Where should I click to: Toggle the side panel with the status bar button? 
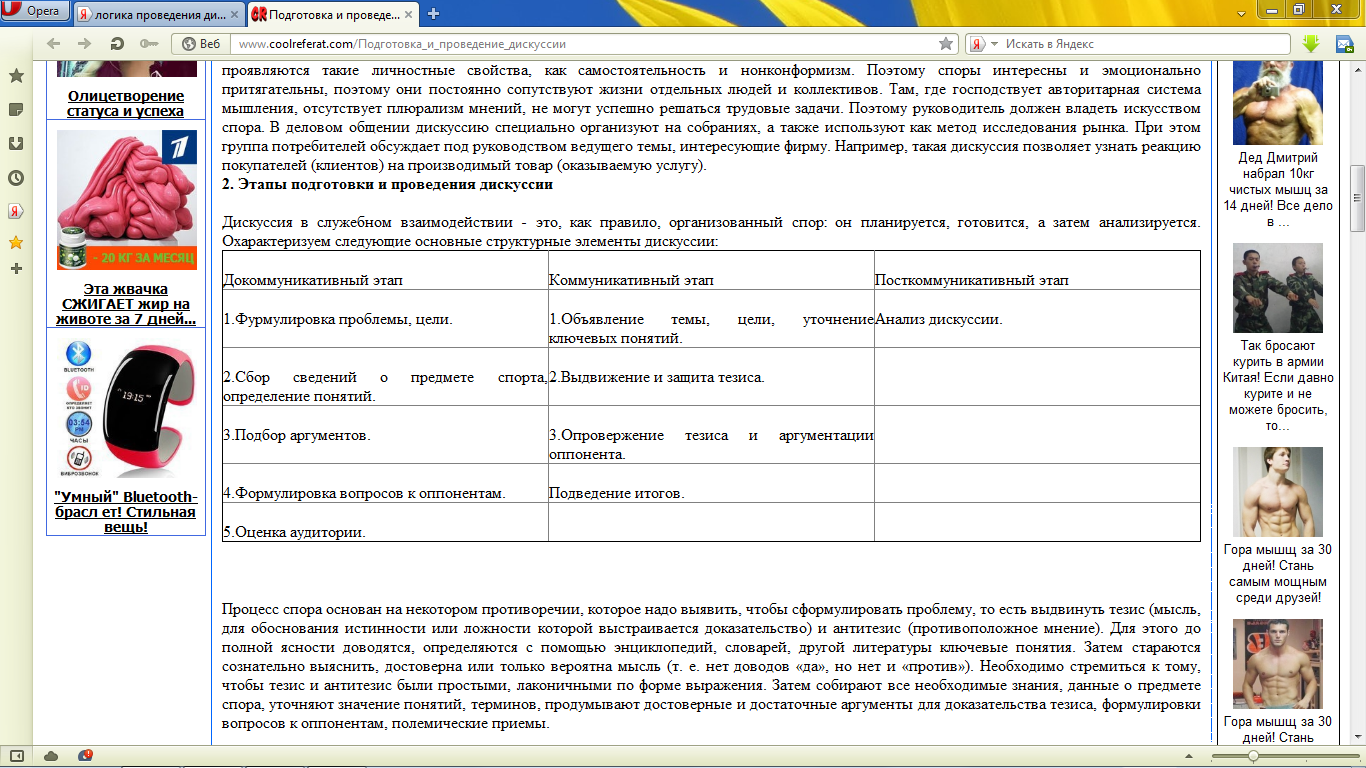[16, 755]
